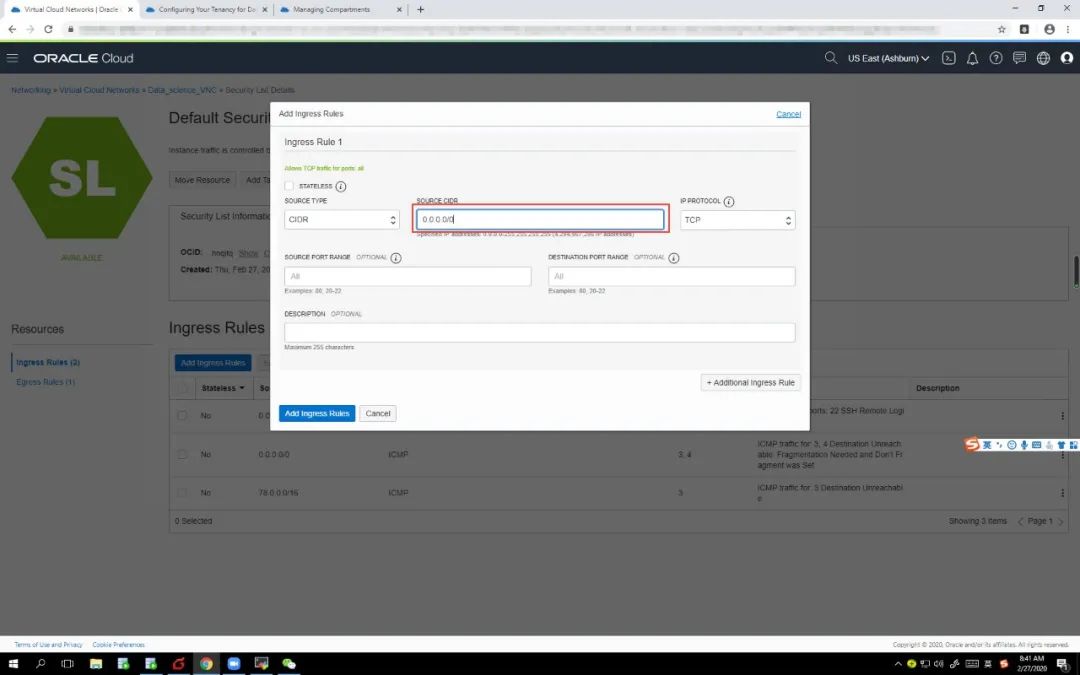Check the 78.0.0.0/16 rule checkbox

(183, 492)
